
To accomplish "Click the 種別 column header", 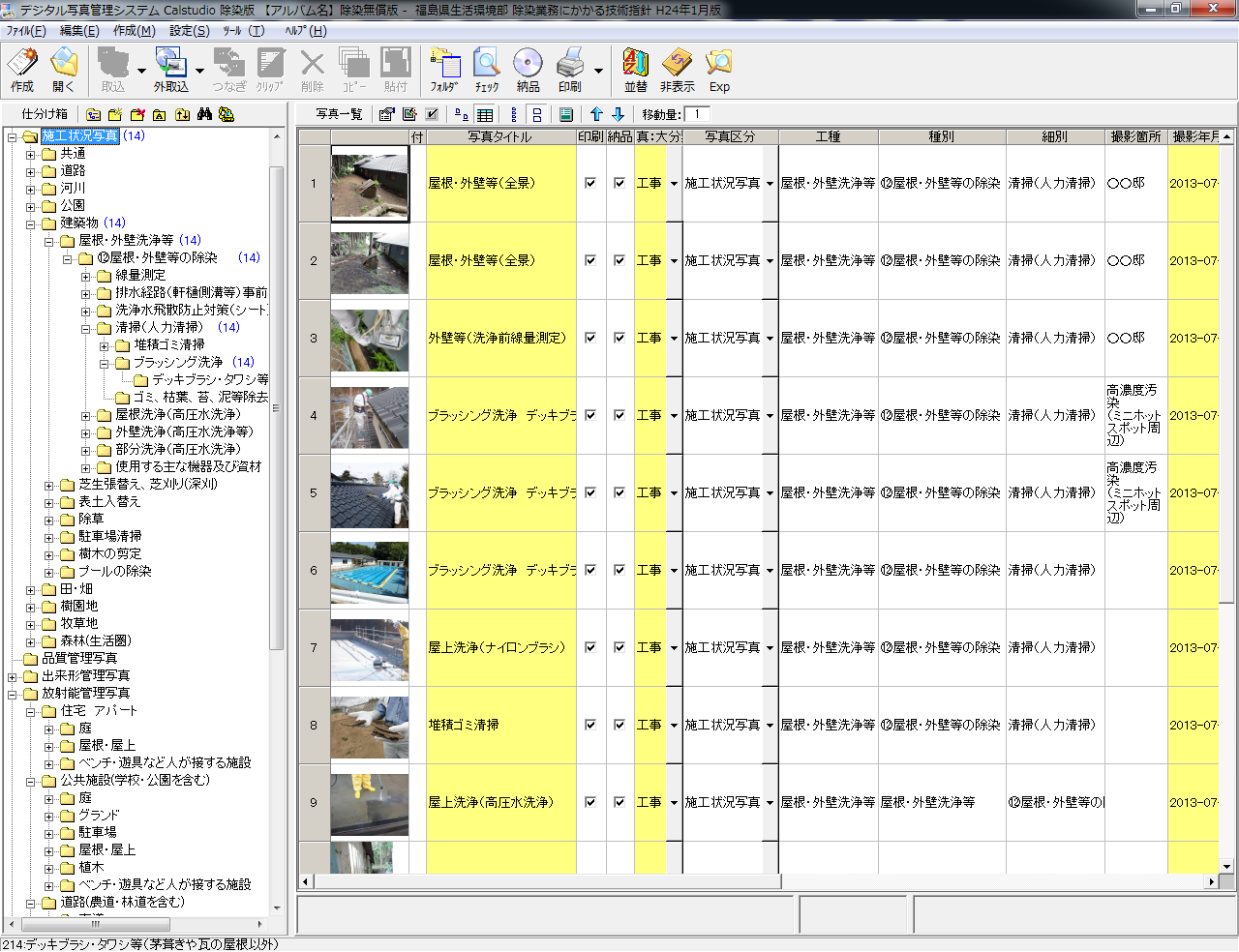I will pos(942,137).
